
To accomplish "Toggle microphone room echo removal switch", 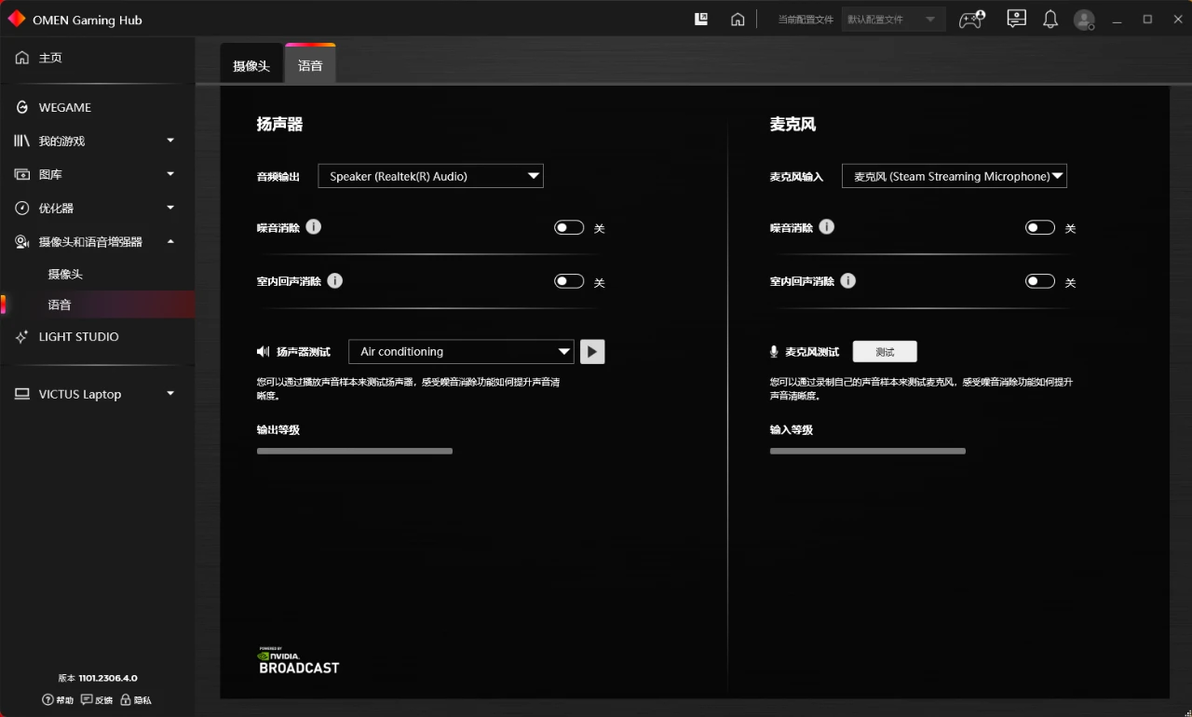I will pyautogui.click(x=1040, y=281).
